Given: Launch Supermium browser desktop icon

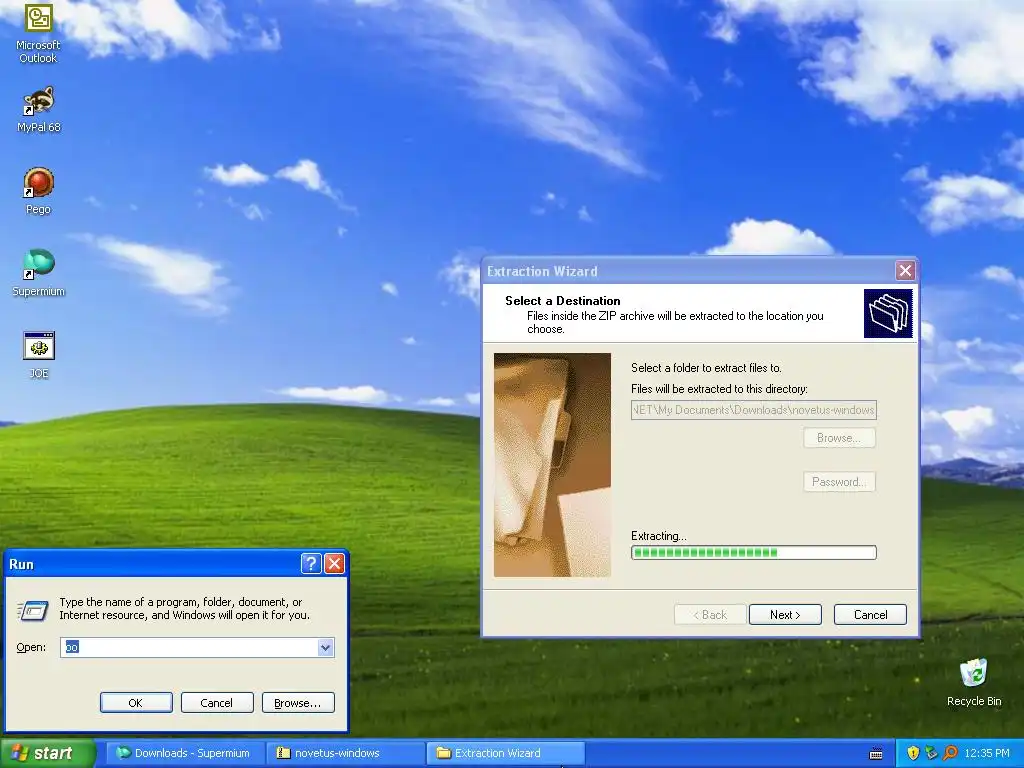Looking at the screenshot, I should click(x=39, y=273).
